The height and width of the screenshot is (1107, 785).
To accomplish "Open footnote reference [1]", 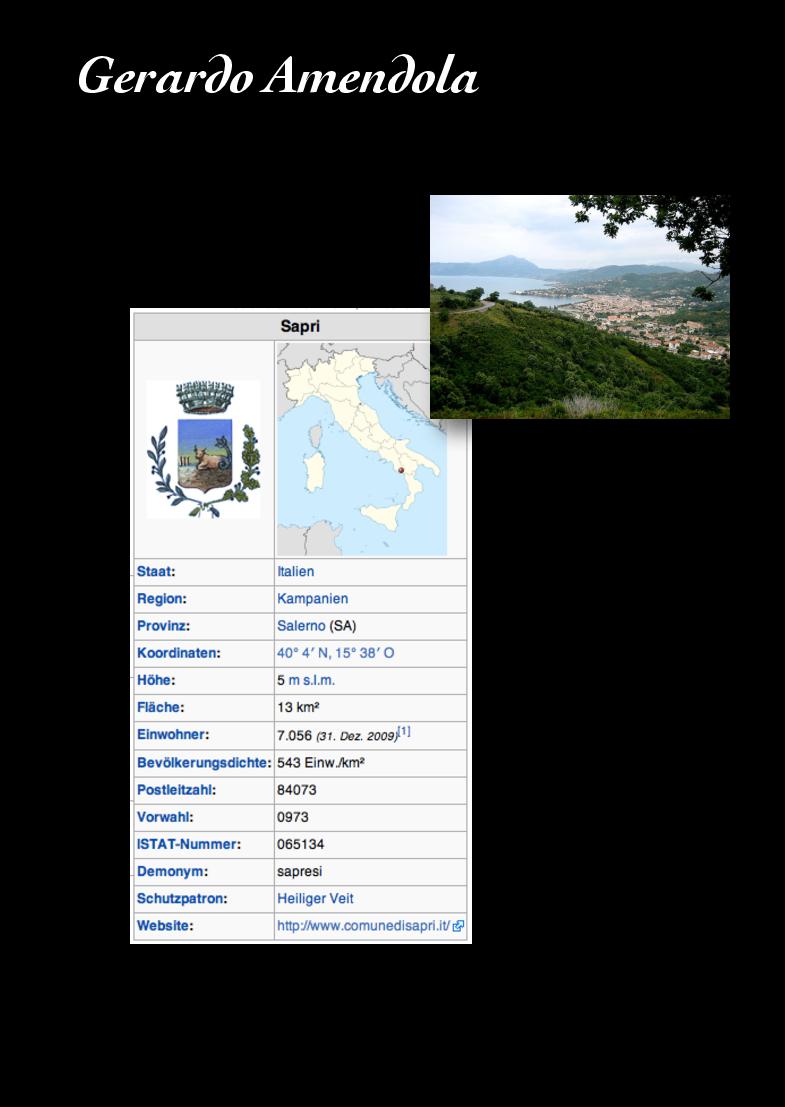I will (404, 732).
